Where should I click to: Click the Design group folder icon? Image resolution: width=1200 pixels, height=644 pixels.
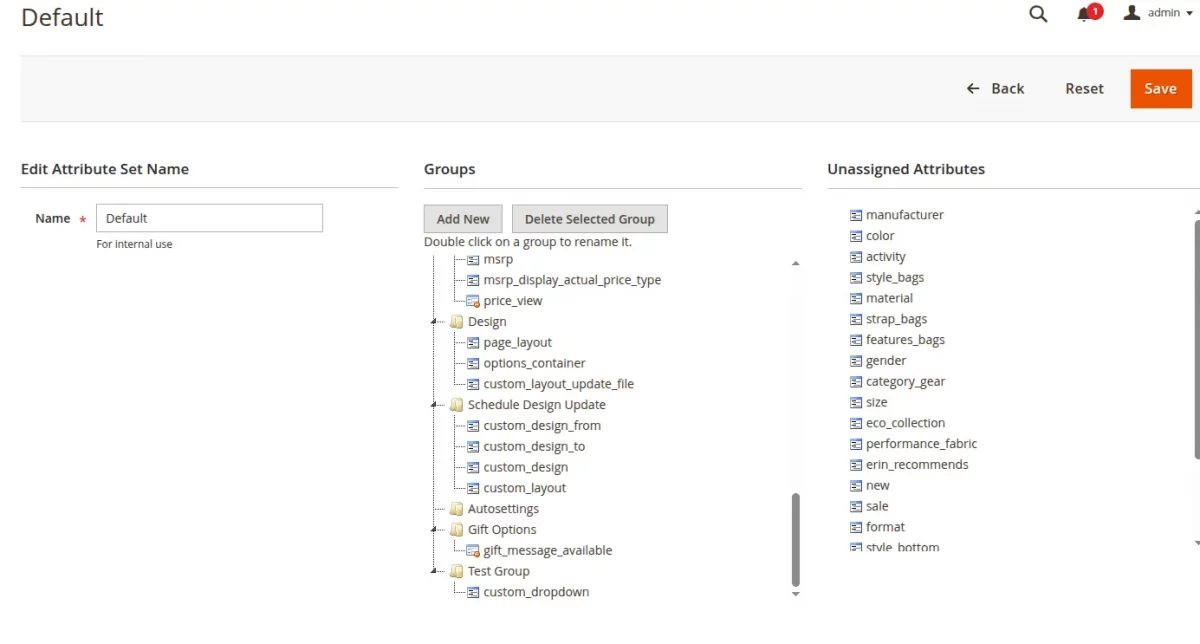click(456, 322)
